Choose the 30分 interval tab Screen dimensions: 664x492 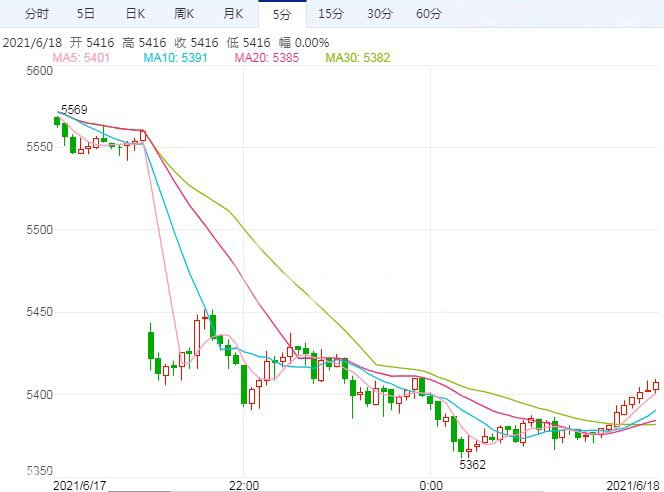pyautogui.click(x=379, y=13)
